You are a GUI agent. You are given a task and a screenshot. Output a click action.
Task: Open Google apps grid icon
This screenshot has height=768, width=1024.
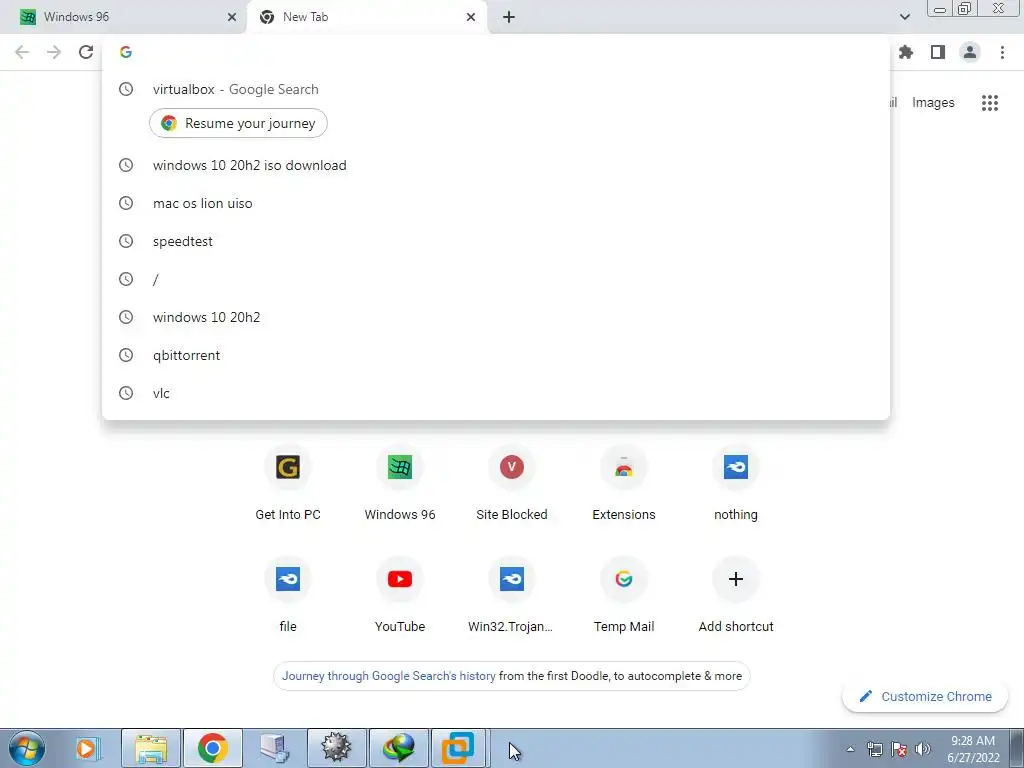click(990, 103)
